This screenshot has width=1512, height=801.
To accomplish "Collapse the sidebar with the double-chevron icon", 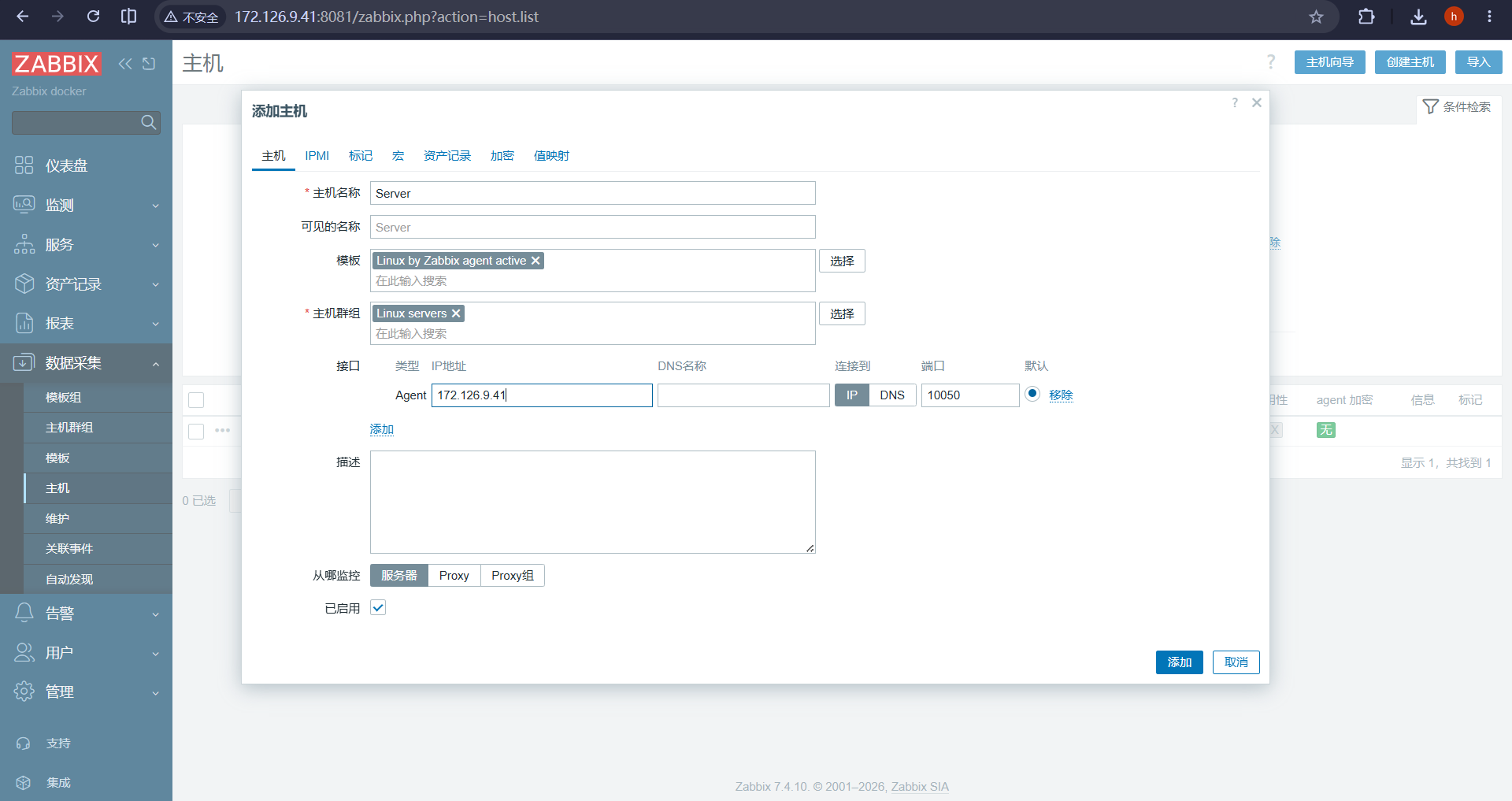I will [x=125, y=64].
